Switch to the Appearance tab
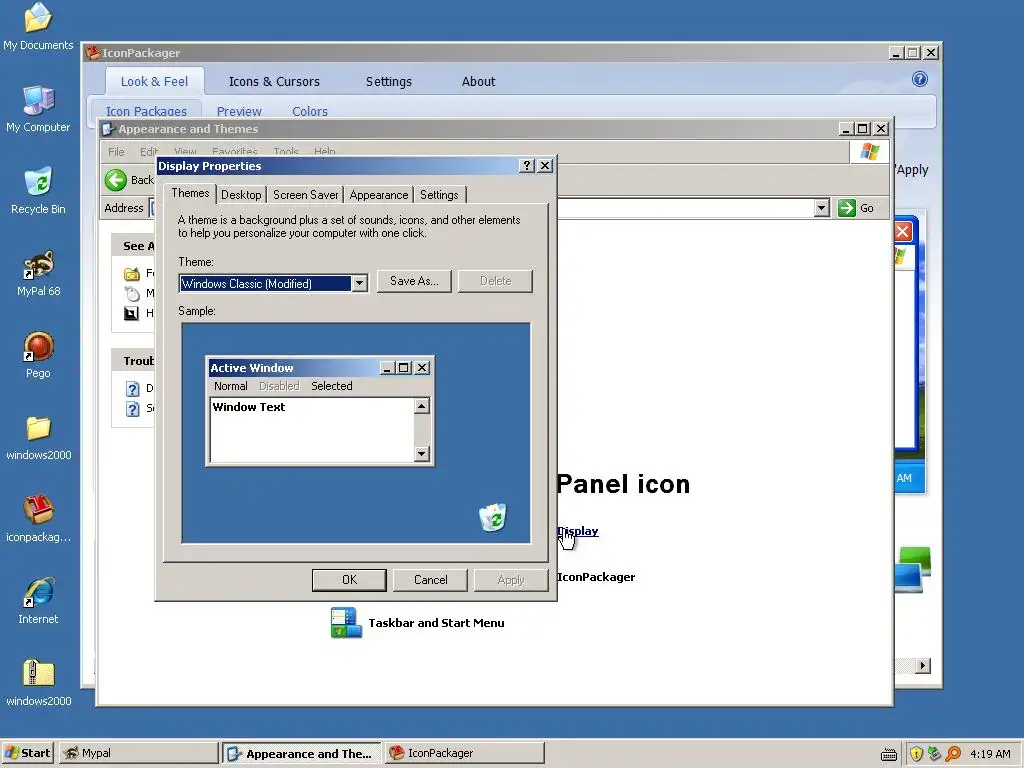Image resolution: width=1024 pixels, height=768 pixels. (379, 195)
